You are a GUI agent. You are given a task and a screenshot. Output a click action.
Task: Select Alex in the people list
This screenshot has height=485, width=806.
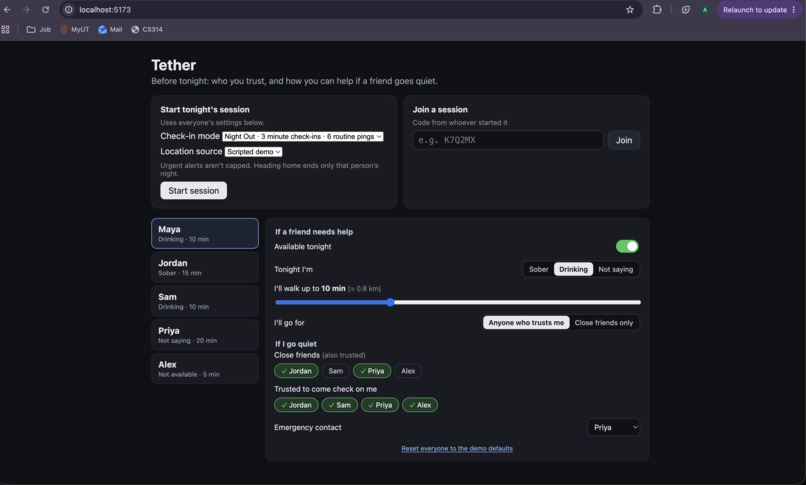pyautogui.click(x=205, y=369)
